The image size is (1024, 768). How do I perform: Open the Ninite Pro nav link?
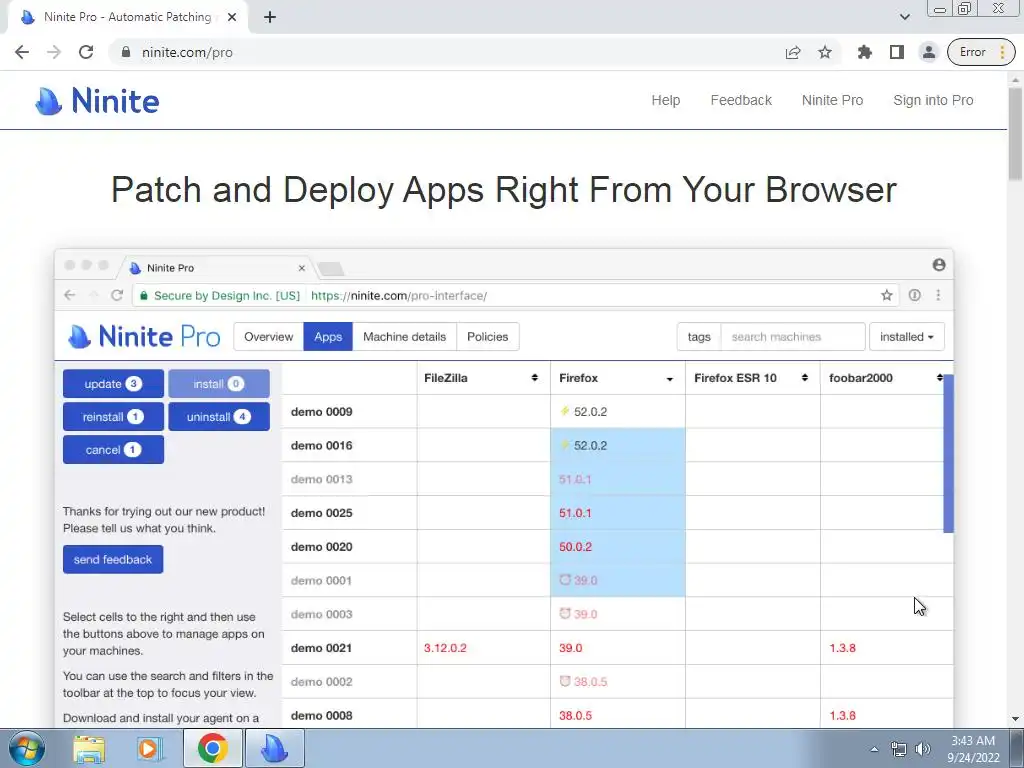[833, 100]
